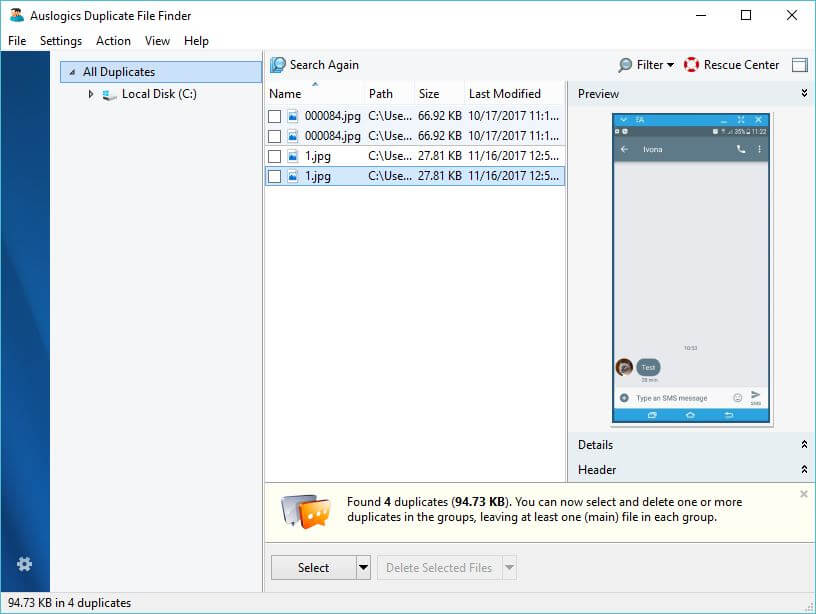
Task: Expand the Details panel section
Action: pyautogui.click(x=804, y=445)
